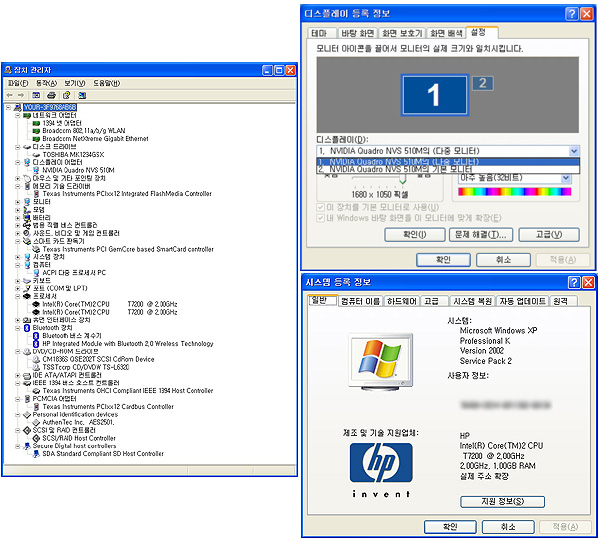Collapse the 디스크 드라이브 tree node
600x541 pixels.
[x=18, y=147]
